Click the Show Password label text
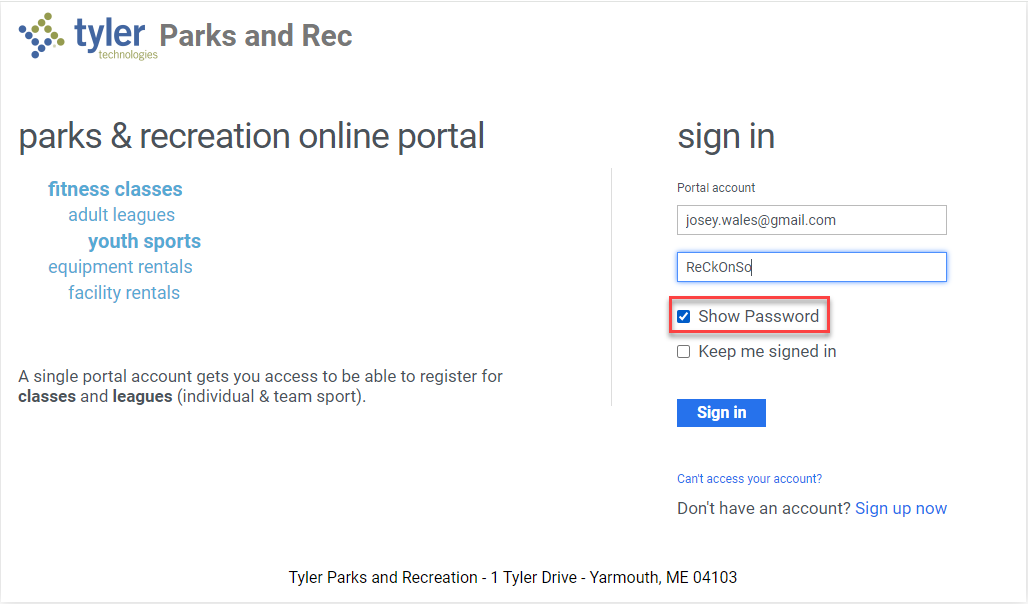This screenshot has width=1028, height=604. [758, 317]
